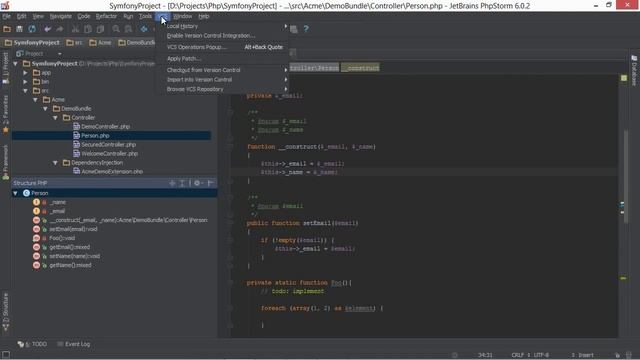Click the Cut toolbar icon
The image size is (640, 360).
pyautogui.click(x=75, y=29)
